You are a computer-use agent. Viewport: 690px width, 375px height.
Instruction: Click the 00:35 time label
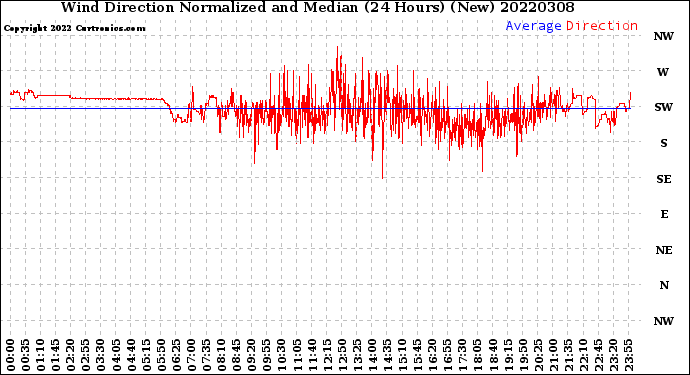(26, 355)
